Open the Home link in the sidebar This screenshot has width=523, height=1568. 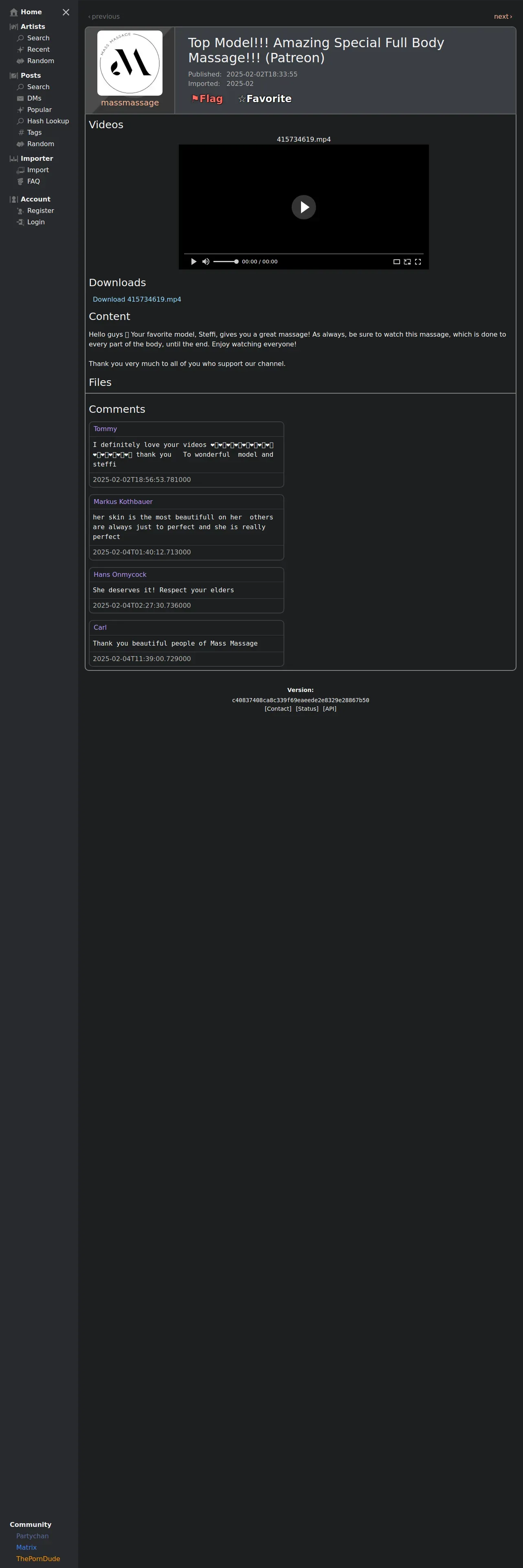26,12
